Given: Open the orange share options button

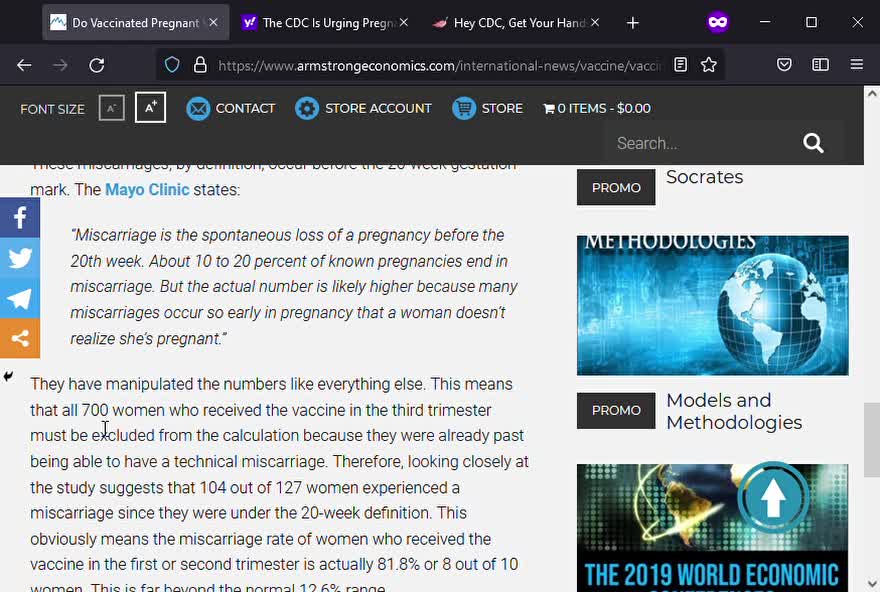Looking at the screenshot, I should [20, 338].
